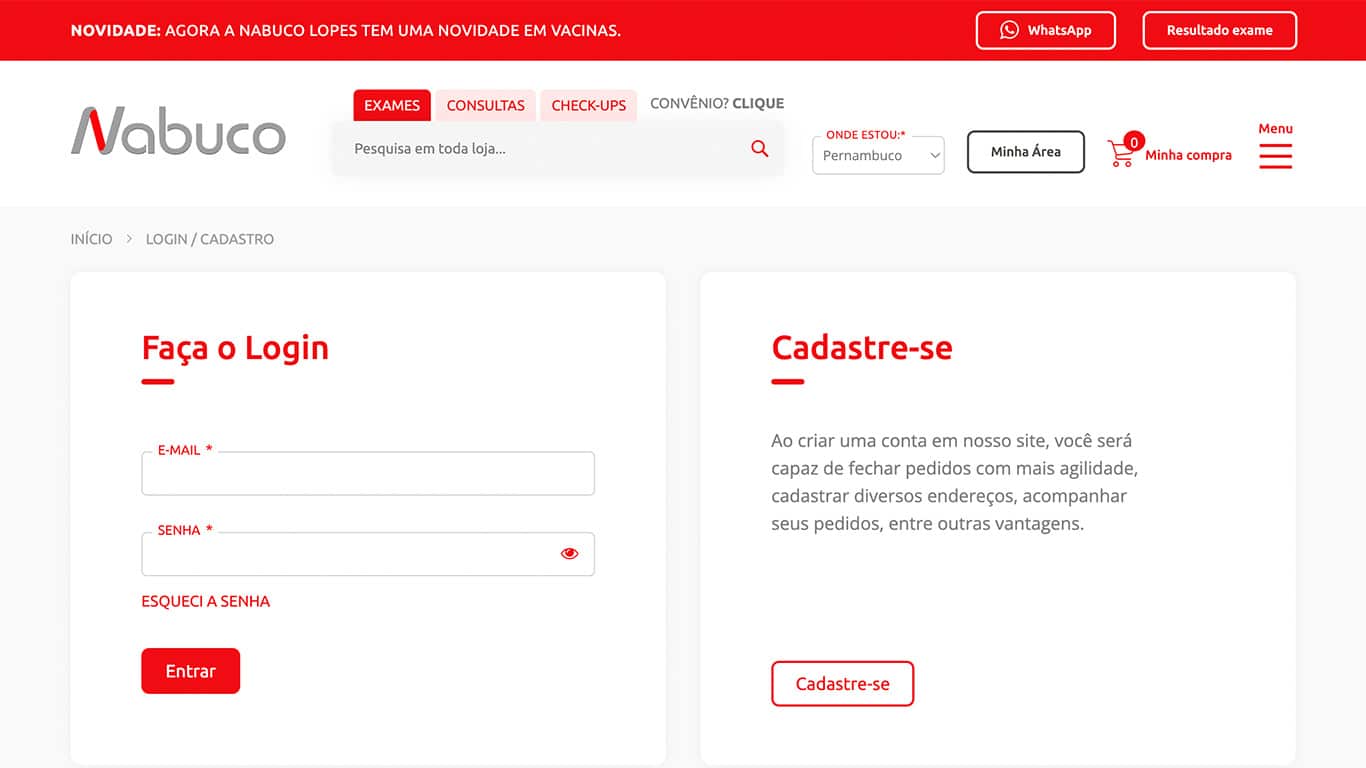Image resolution: width=1366 pixels, height=768 pixels.
Task: Click the Nabuco logo
Action: click(x=178, y=131)
